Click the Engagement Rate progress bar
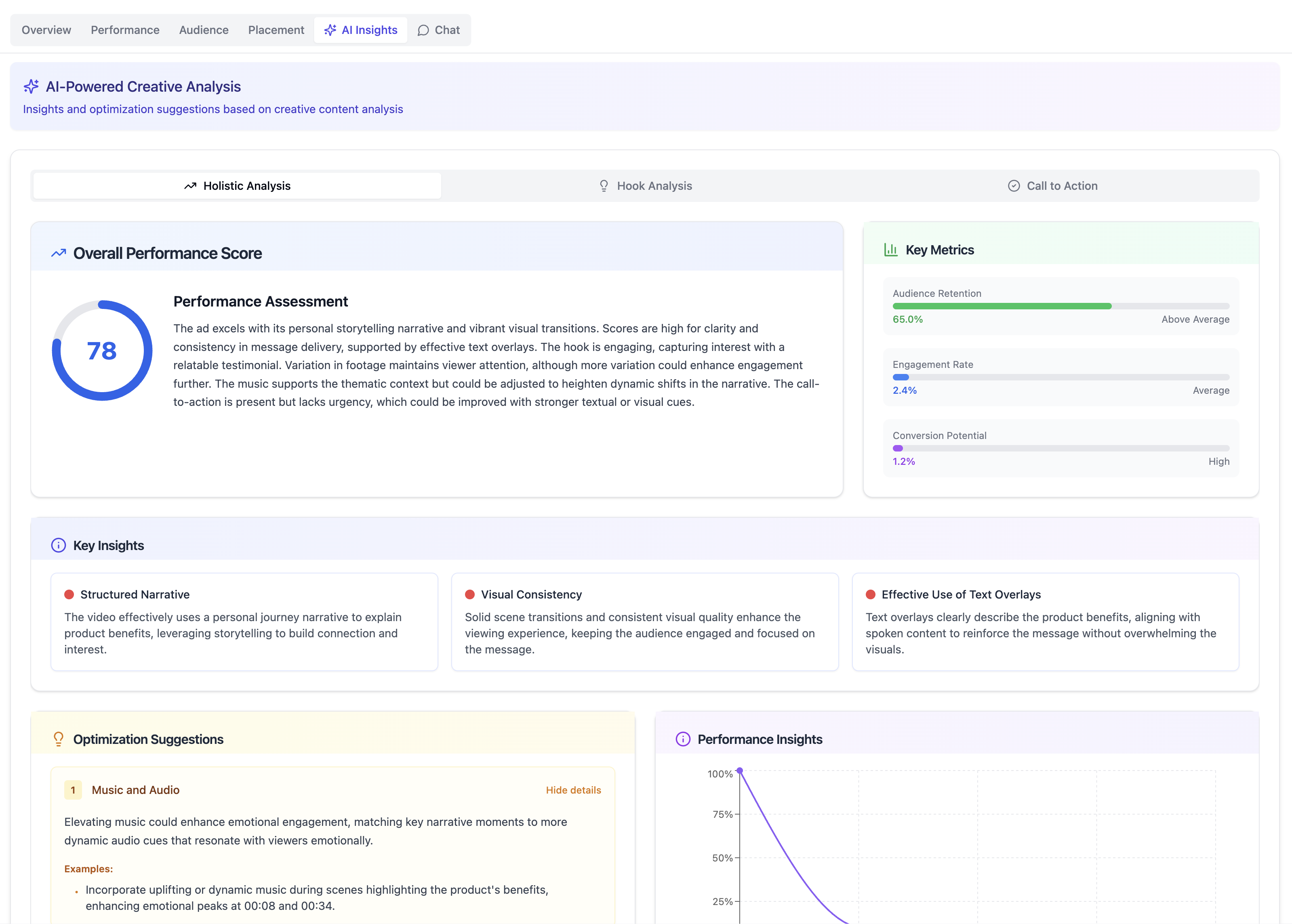 pyautogui.click(x=1061, y=377)
